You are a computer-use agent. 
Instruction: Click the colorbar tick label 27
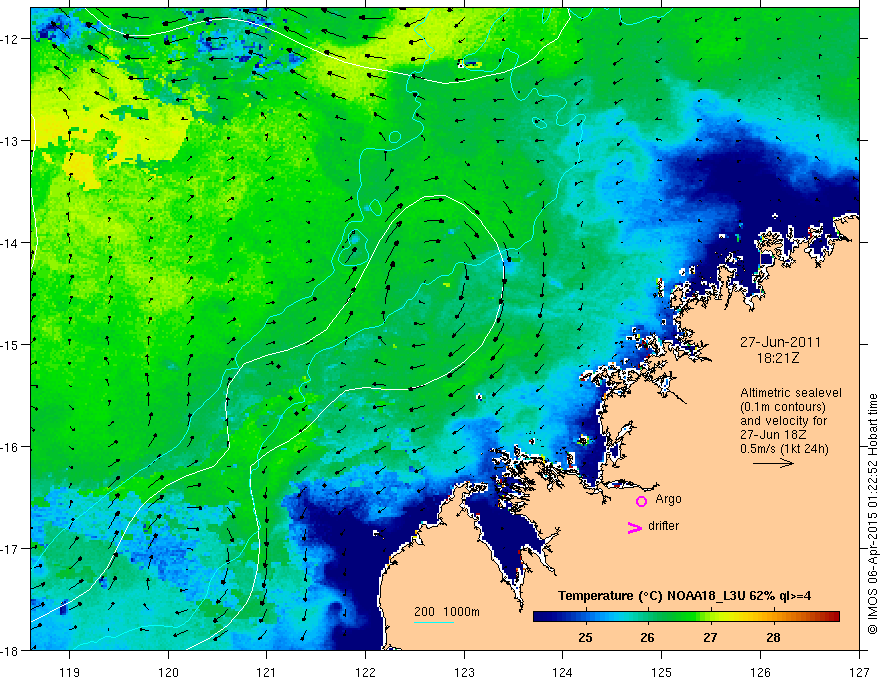click(711, 638)
